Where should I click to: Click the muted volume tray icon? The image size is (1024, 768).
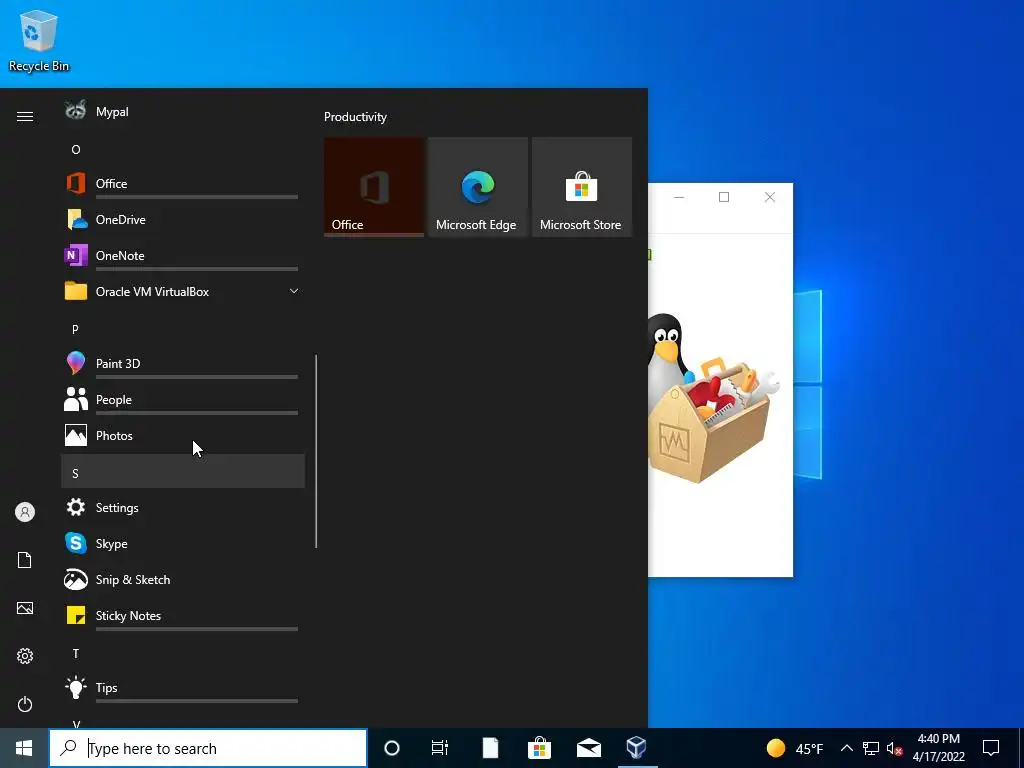pyautogui.click(x=894, y=748)
